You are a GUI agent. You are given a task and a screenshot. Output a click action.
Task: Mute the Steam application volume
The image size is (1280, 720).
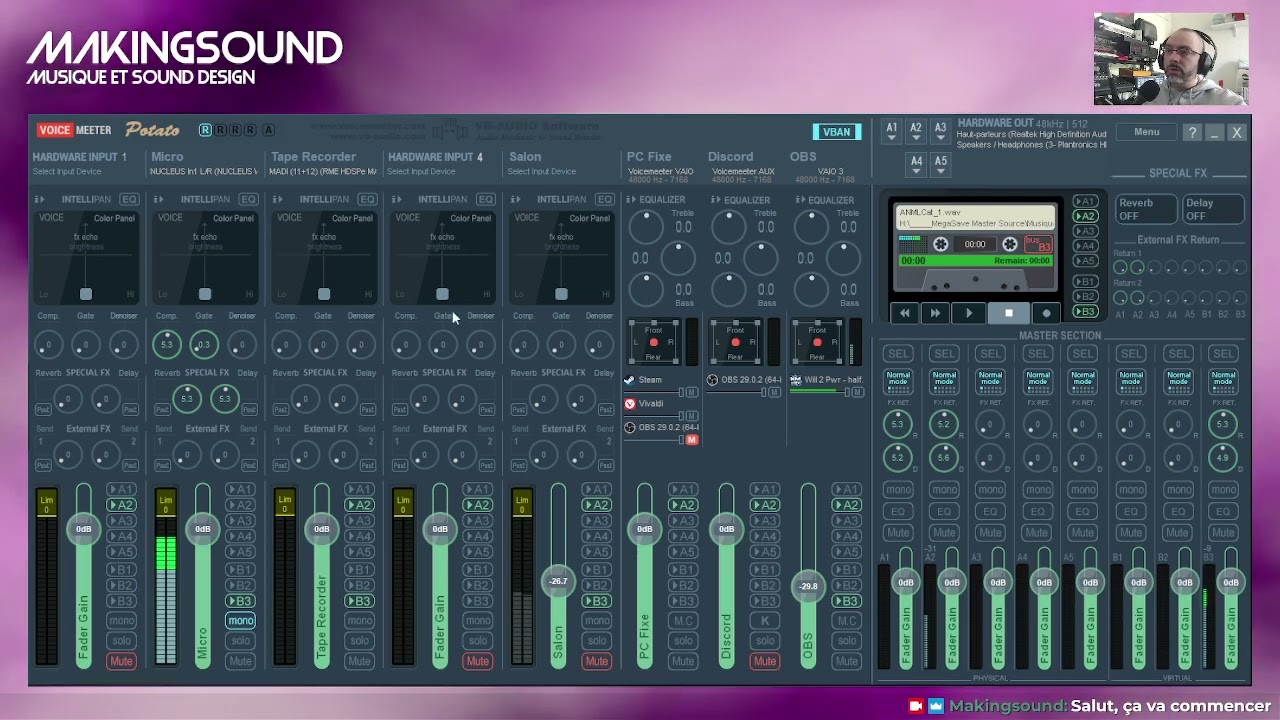[691, 392]
